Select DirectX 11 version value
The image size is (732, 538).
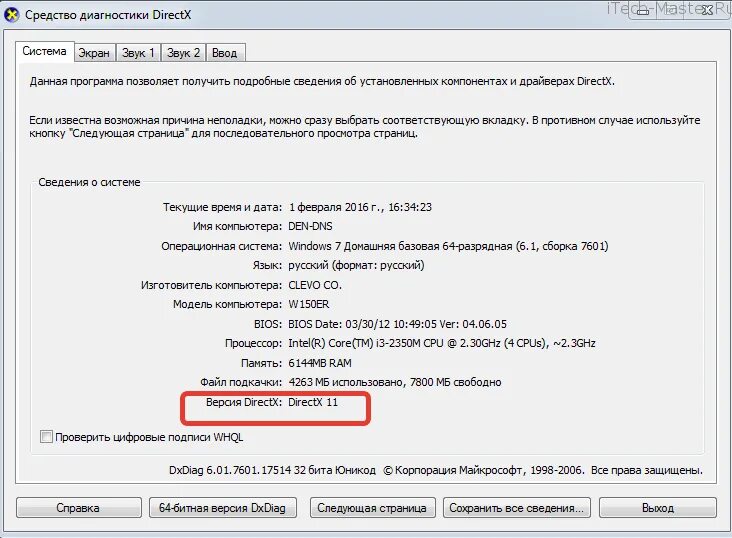coord(313,402)
